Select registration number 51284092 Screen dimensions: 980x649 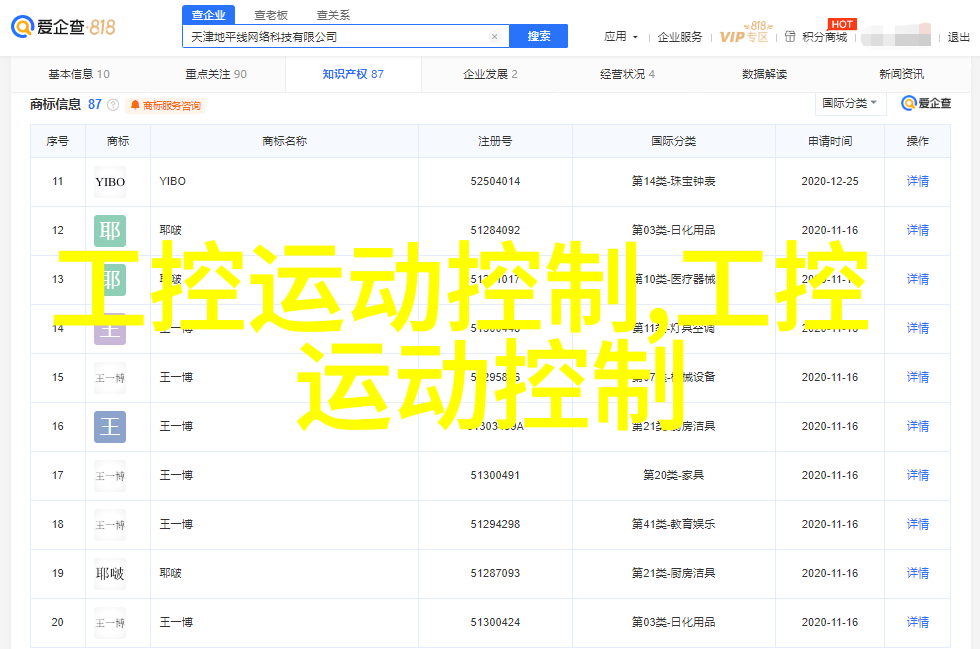point(495,230)
